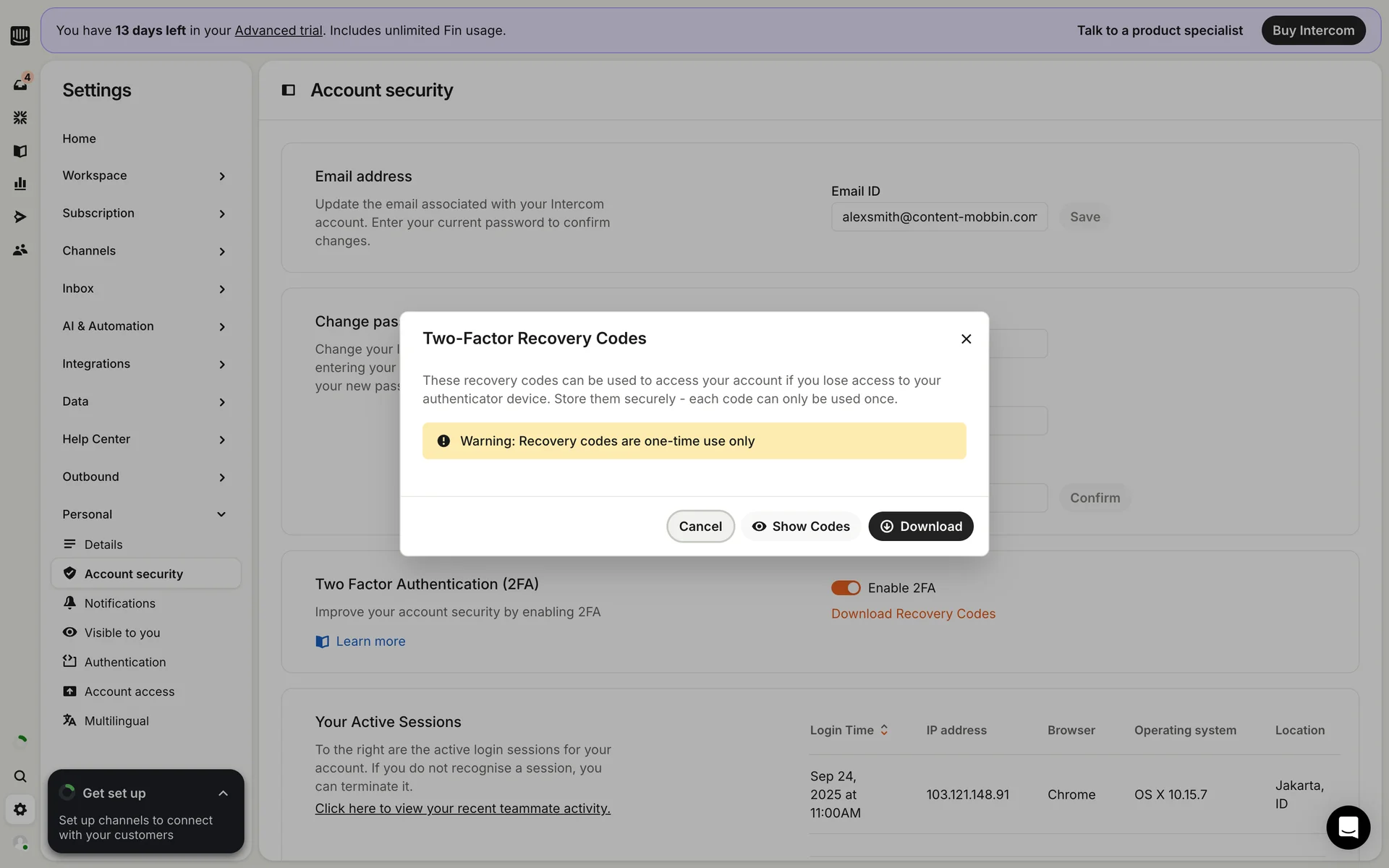Open the Intercom messenger chat bubble
This screenshot has height=868, width=1389.
pos(1348,827)
